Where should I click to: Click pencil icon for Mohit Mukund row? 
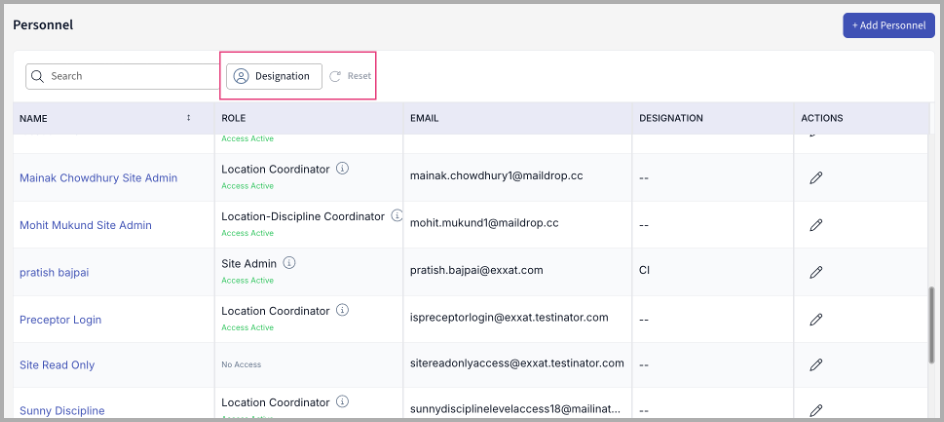816,225
